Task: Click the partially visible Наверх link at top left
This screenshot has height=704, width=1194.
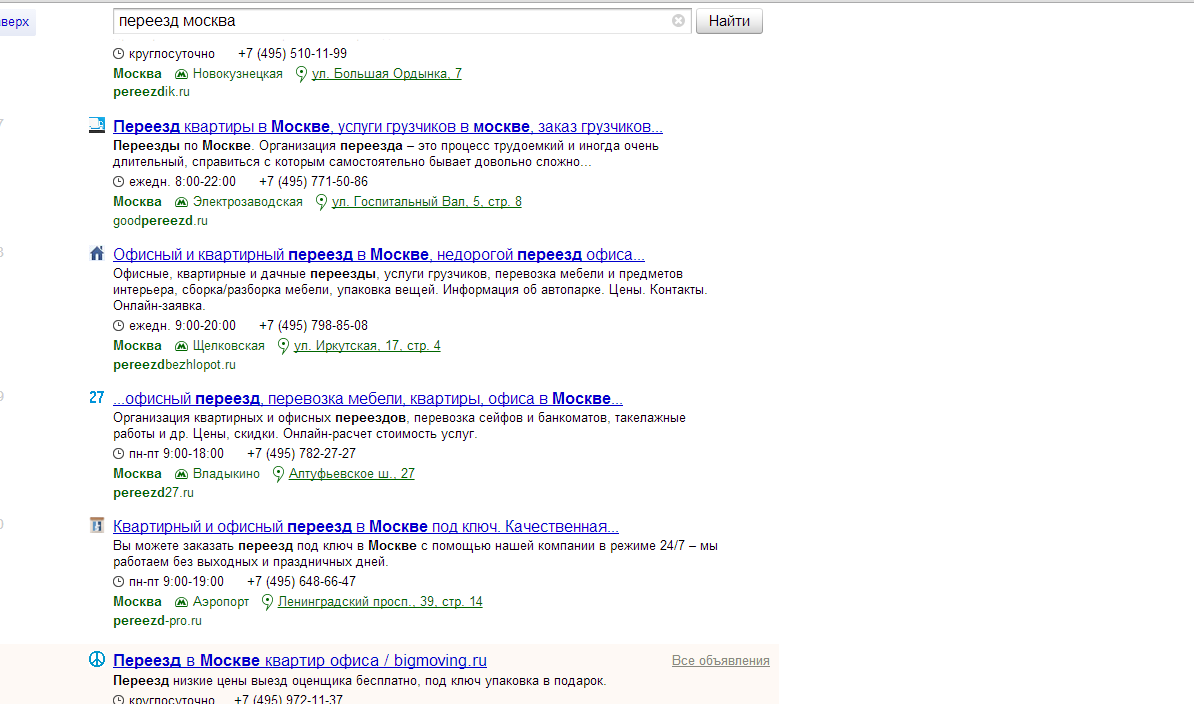Action: pos(15,21)
